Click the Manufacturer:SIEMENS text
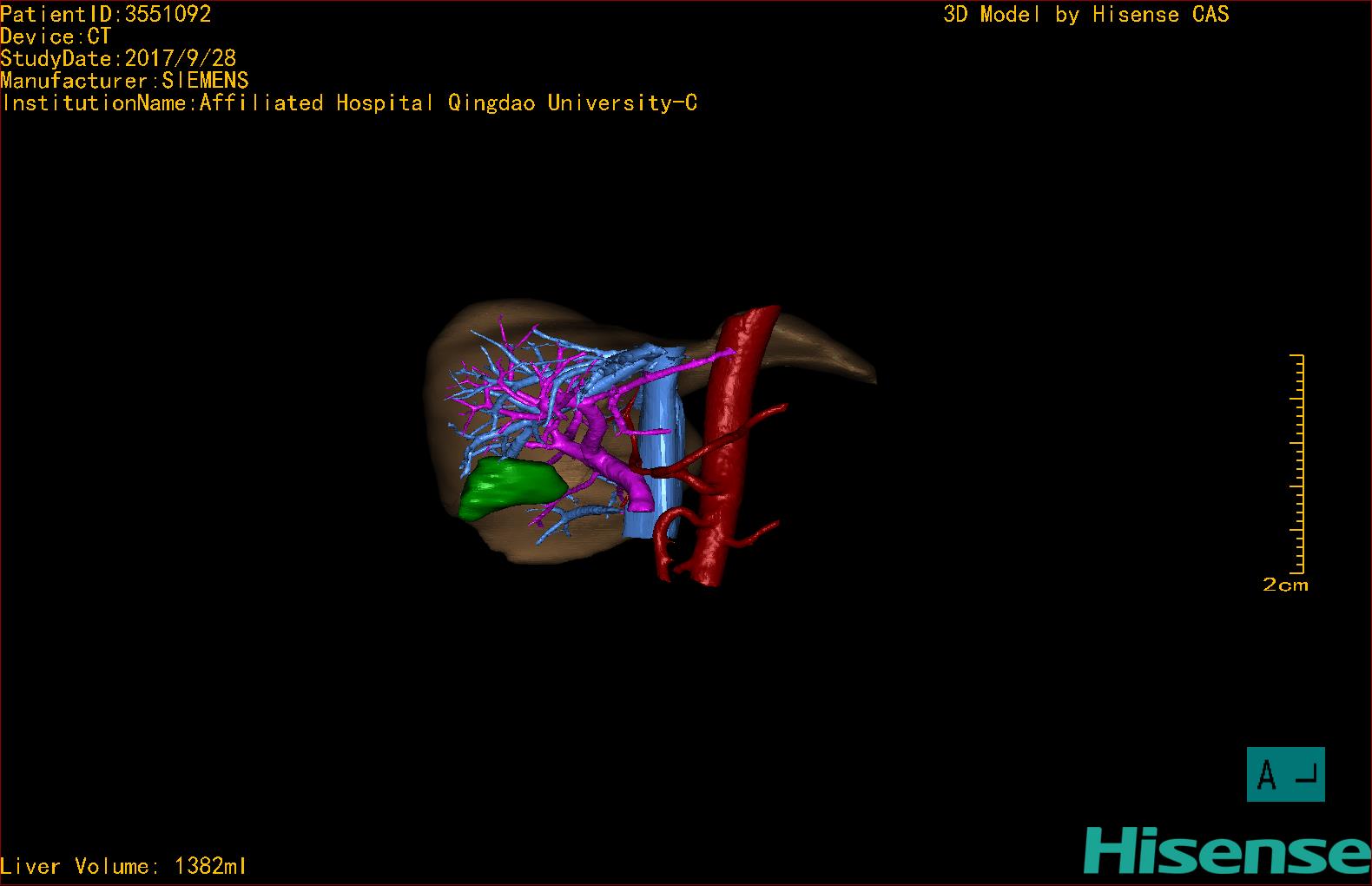This screenshot has height=886, width=1372. pos(124,81)
